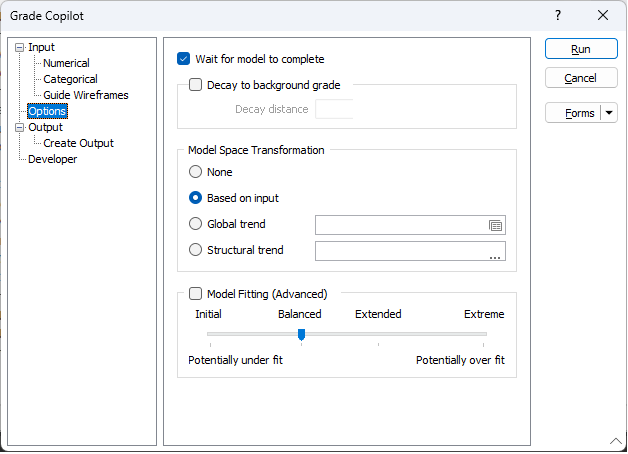Click the model fitting slider thumb

pos(302,334)
